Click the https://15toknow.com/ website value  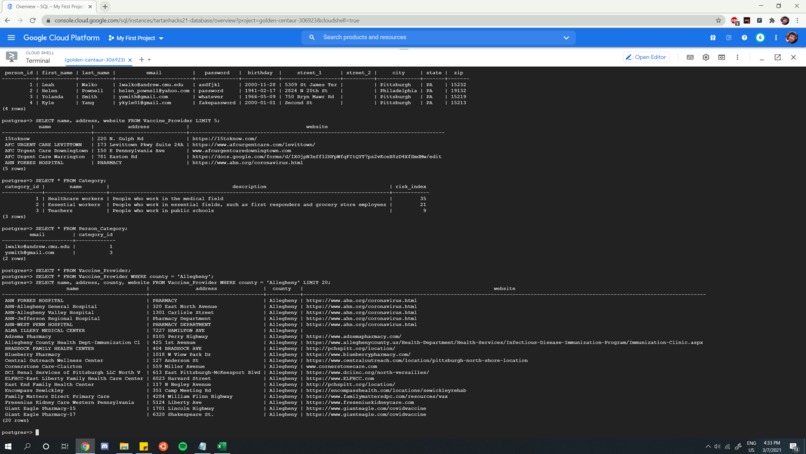[224, 138]
